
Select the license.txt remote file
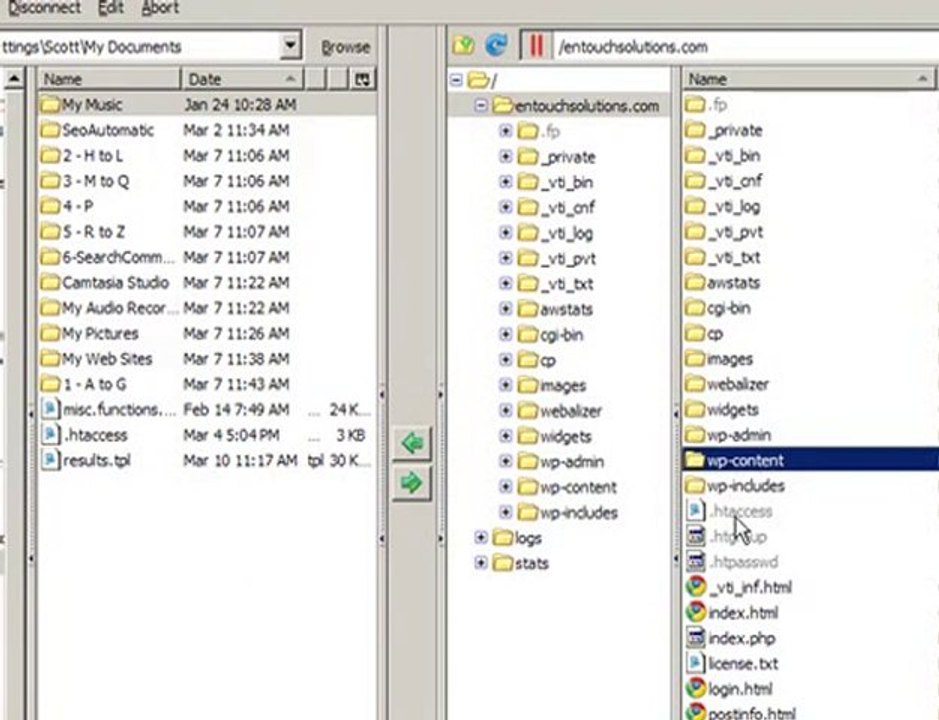click(732, 664)
